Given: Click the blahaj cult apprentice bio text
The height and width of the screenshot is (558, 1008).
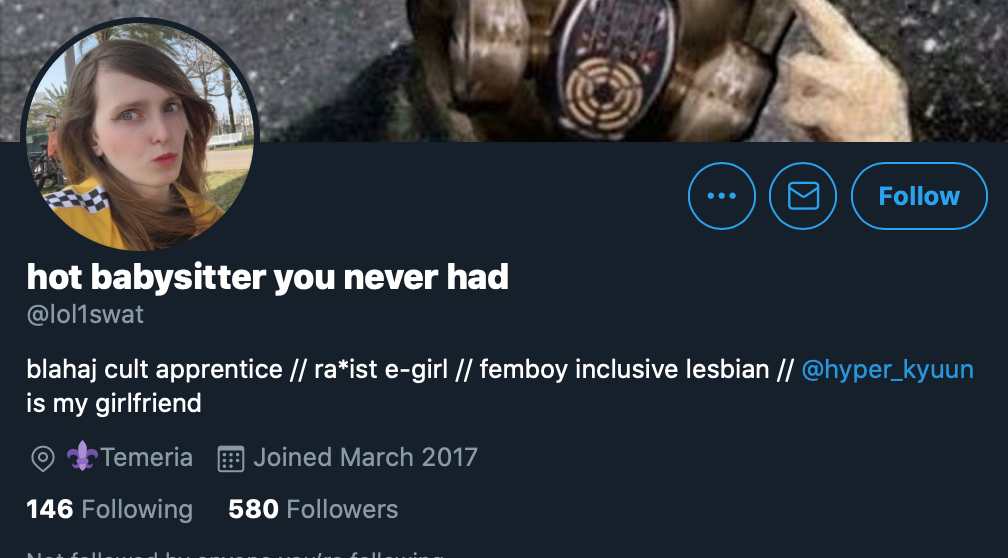Looking at the screenshot, I should click(x=154, y=370).
